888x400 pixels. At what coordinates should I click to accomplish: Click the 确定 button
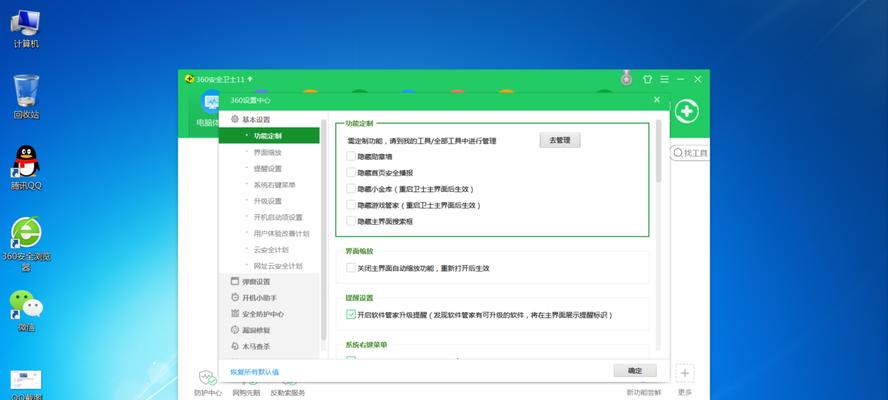pyautogui.click(x=635, y=371)
